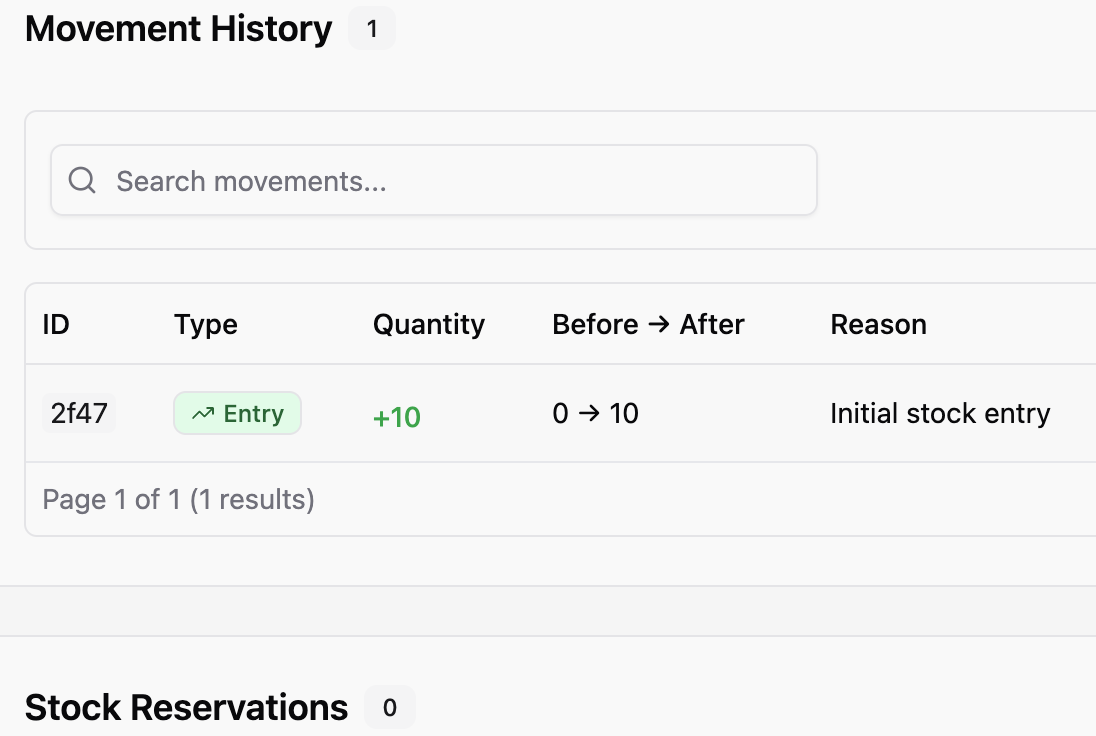Screen dimensions: 1096x736
Task: Sort by the ID column header
Action: pyautogui.click(x=56, y=324)
